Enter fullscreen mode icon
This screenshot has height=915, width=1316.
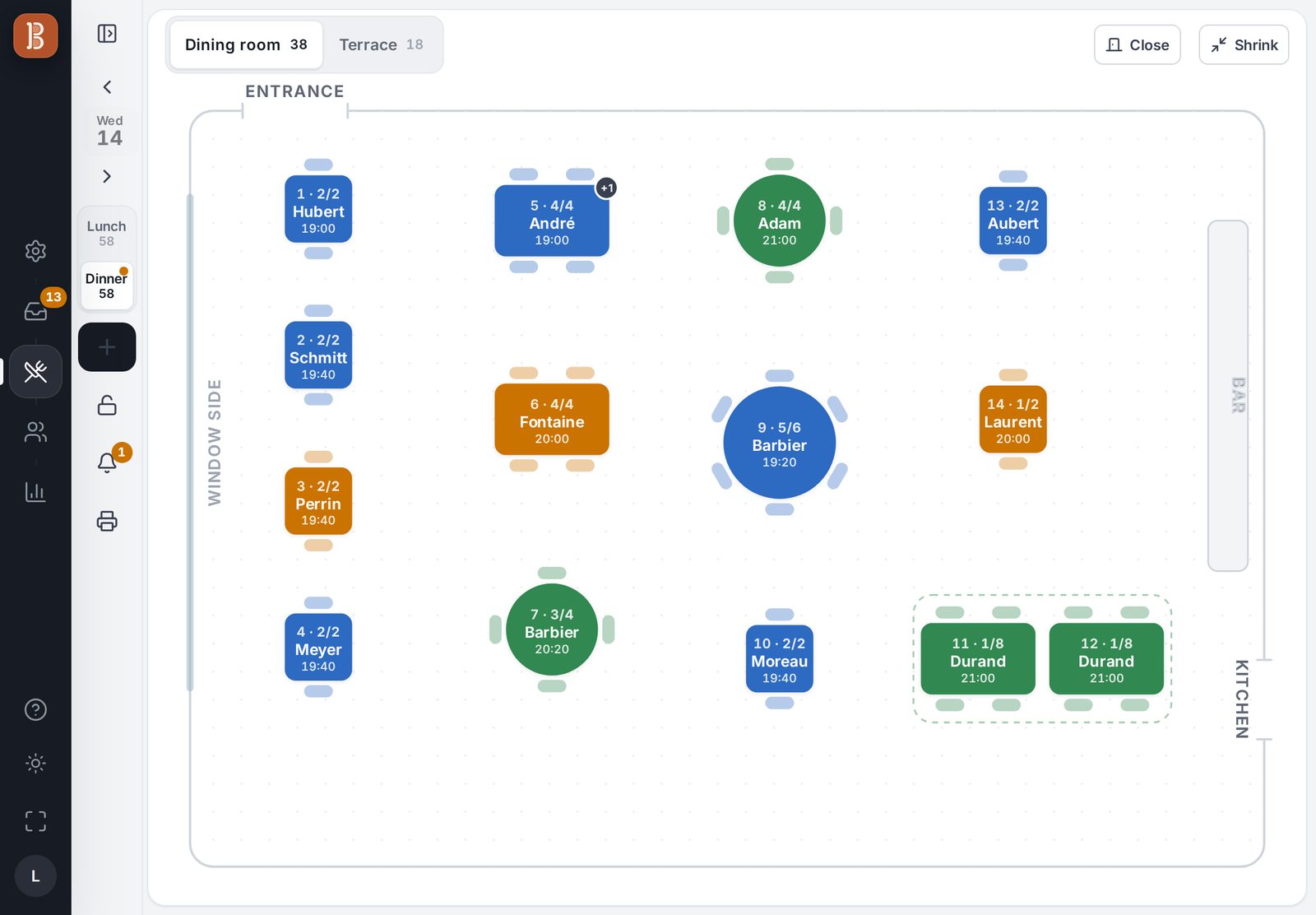(35, 821)
